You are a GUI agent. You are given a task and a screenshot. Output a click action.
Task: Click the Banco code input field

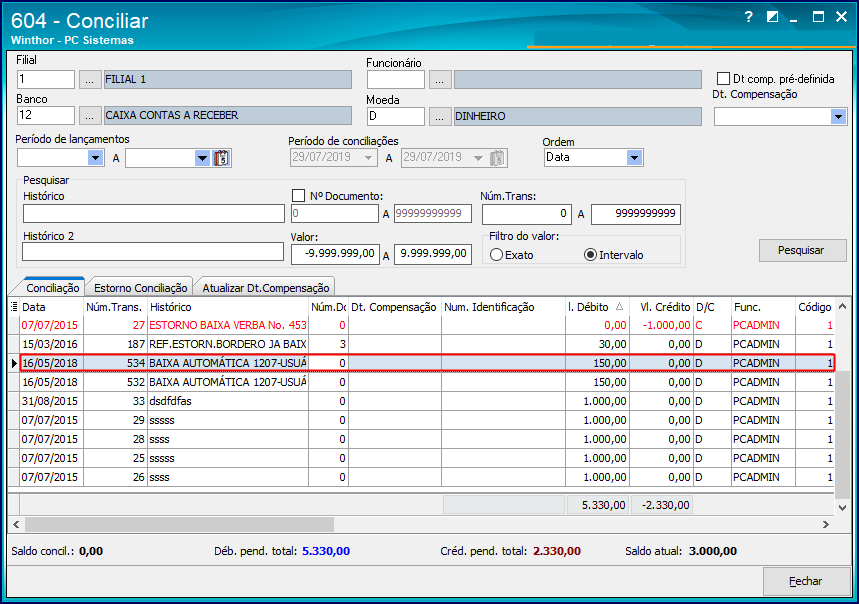[x=46, y=116]
